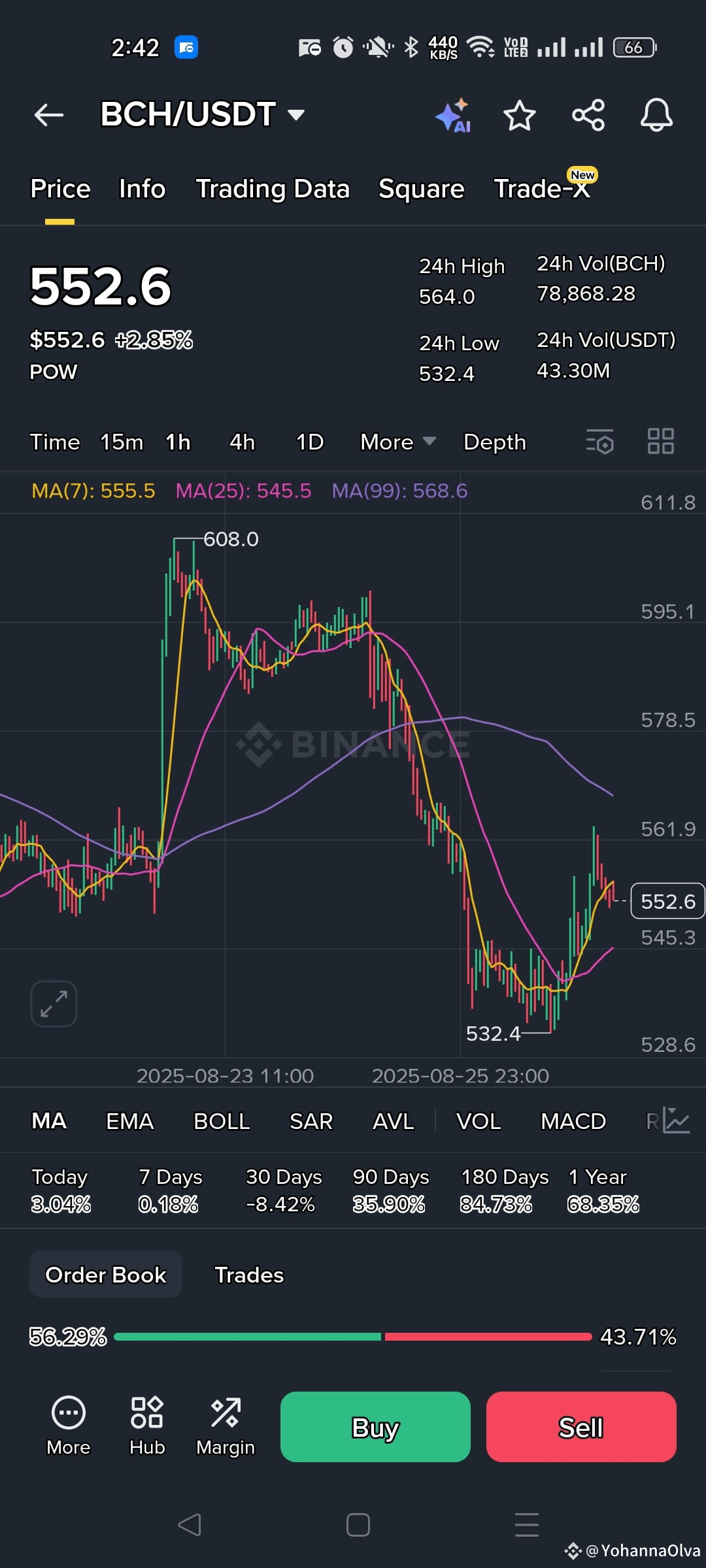This screenshot has height=1568, width=706.
Task: Tap the 24h Vol(USDT) 43.30M value
Action: [x=573, y=370]
